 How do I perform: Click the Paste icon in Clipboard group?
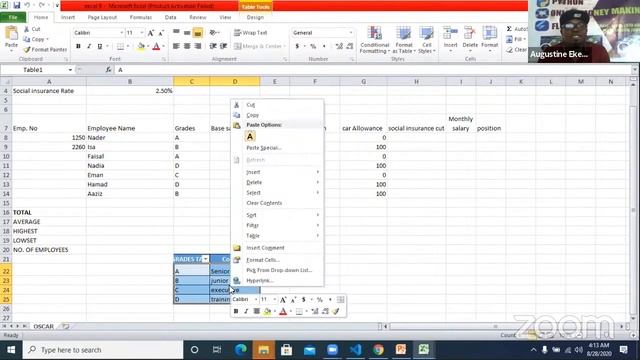pyautogui.click(x=11, y=34)
